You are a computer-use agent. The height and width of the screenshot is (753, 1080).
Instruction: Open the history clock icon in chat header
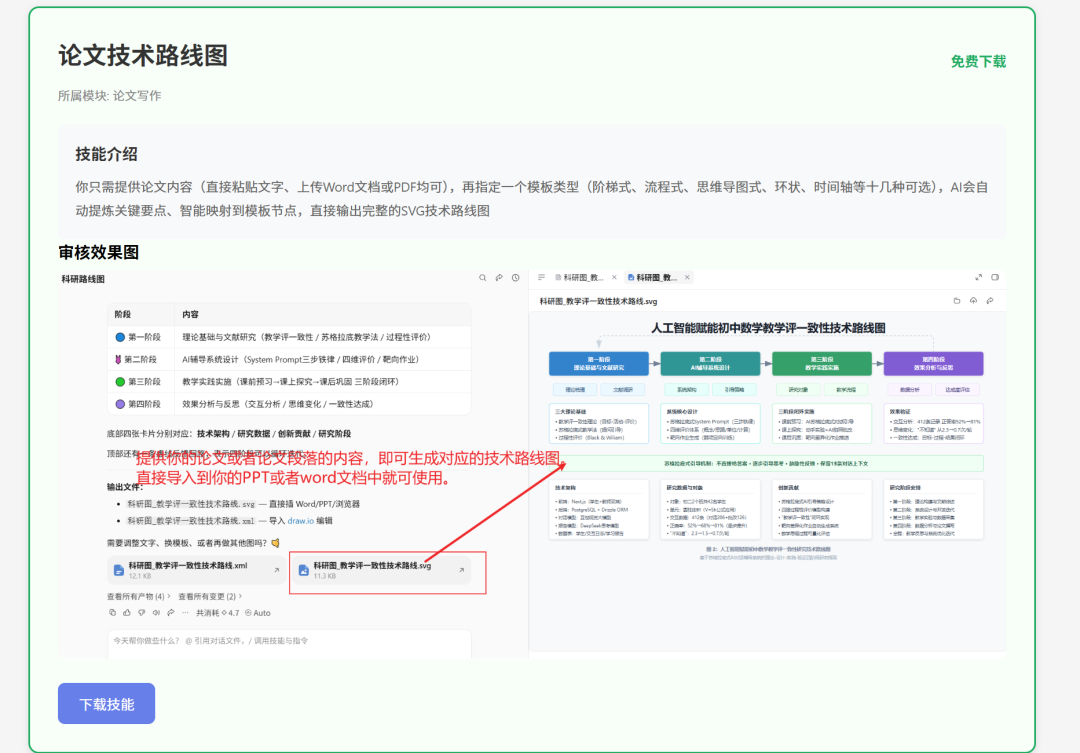coord(515,278)
